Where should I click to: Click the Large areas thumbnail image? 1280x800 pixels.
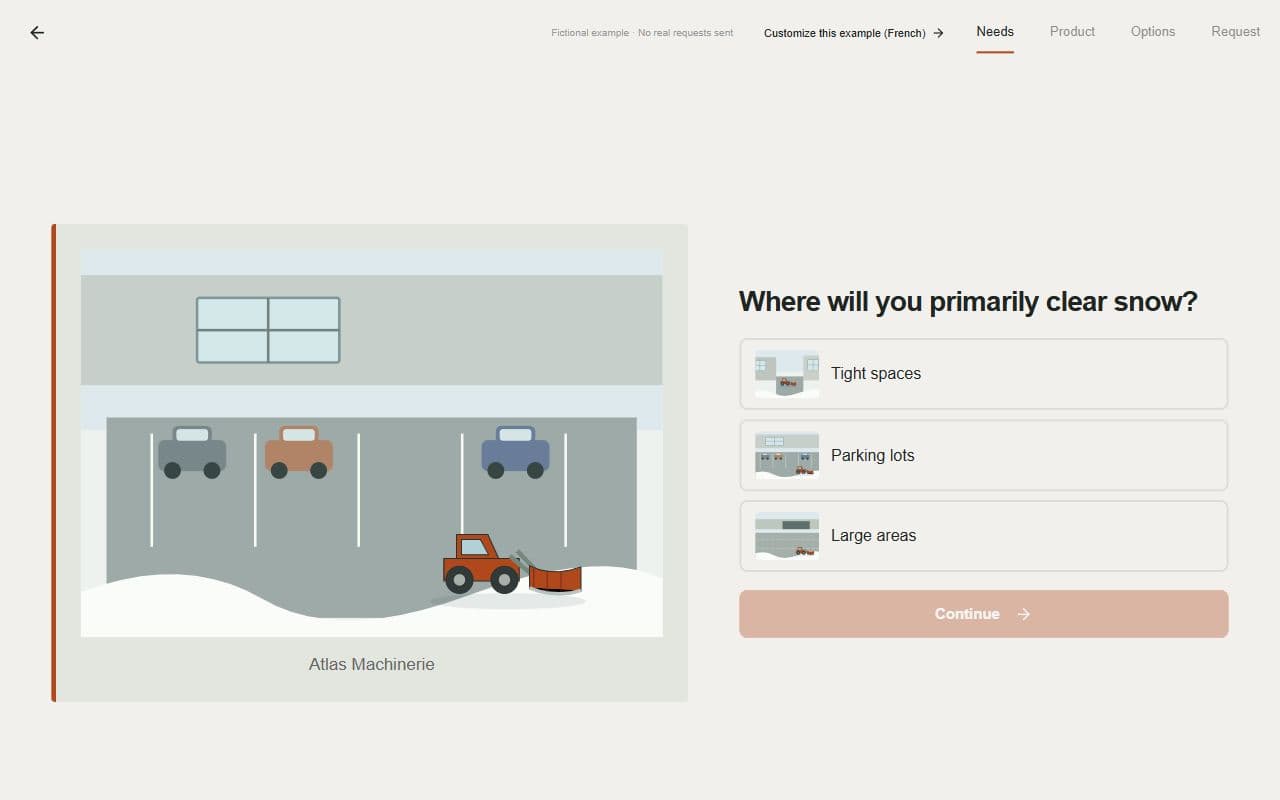[787, 536]
